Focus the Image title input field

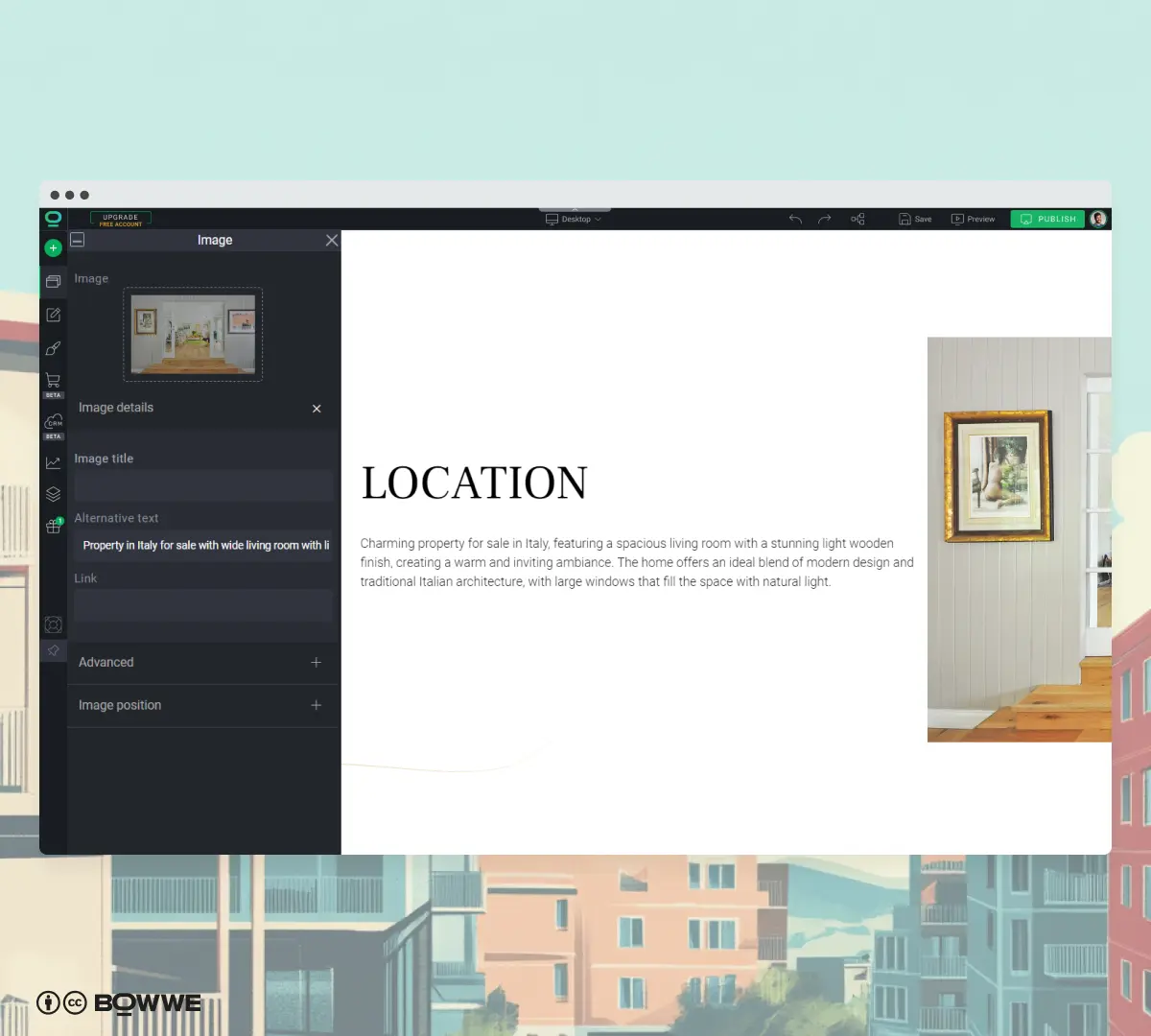click(203, 485)
